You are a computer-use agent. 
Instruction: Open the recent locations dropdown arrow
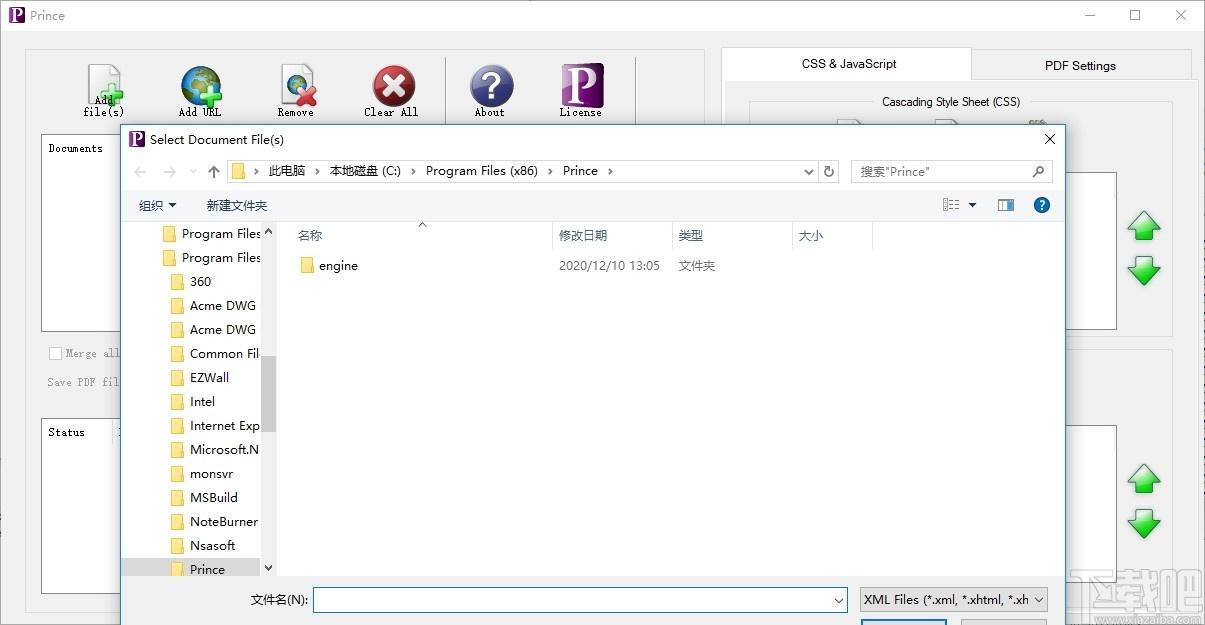coord(193,172)
